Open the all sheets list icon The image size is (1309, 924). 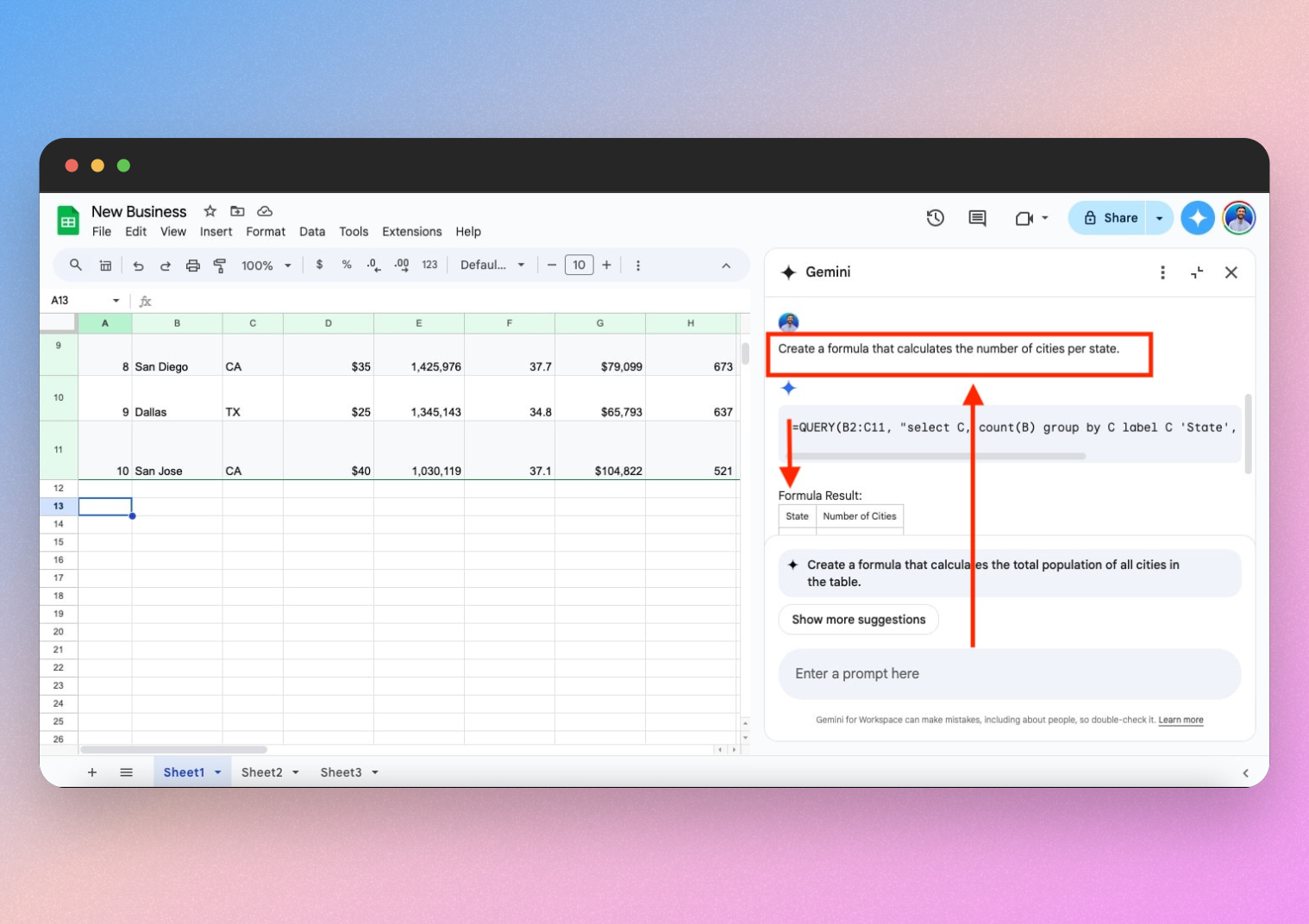click(x=126, y=772)
